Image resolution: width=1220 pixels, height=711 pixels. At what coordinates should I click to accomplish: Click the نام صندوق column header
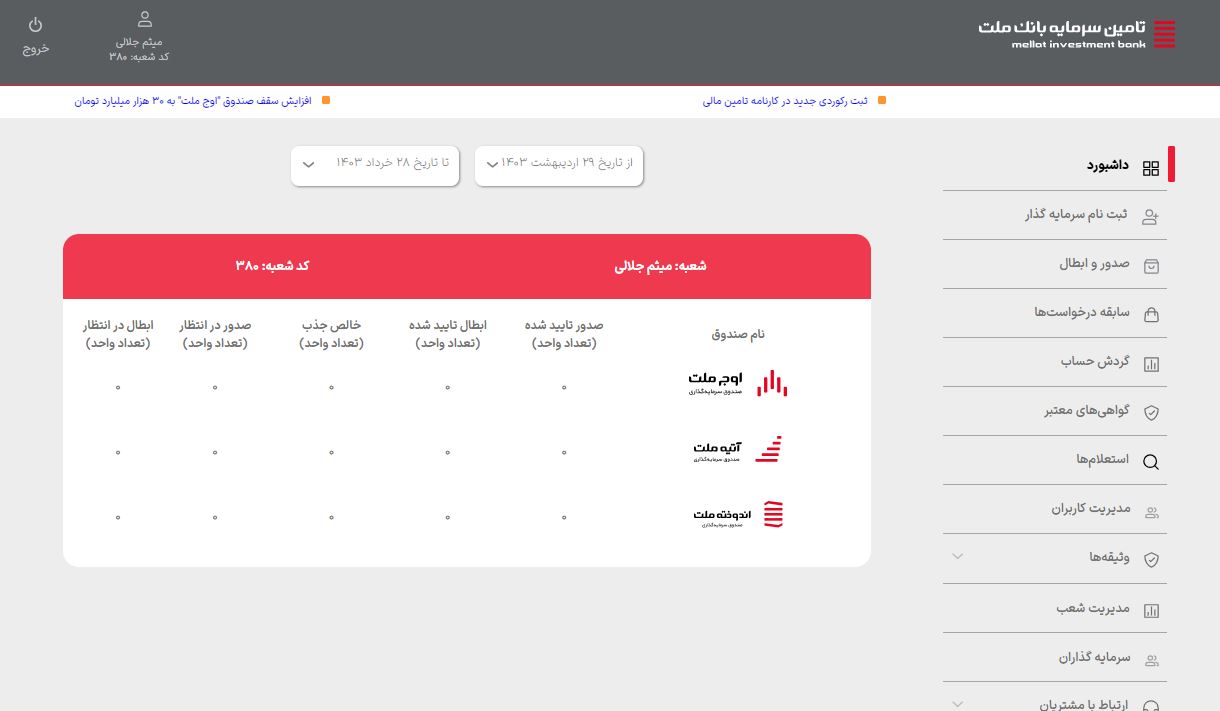tap(738, 334)
